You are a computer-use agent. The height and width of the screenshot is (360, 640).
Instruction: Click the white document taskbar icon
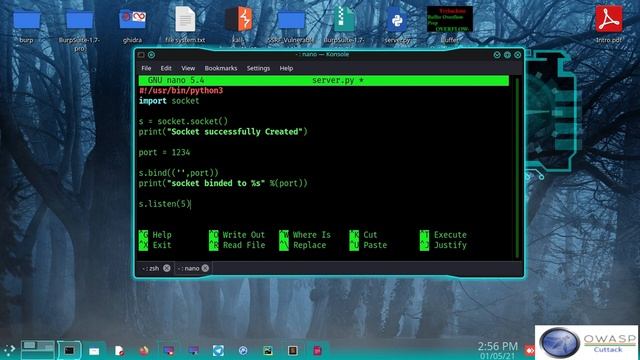(x=119, y=351)
